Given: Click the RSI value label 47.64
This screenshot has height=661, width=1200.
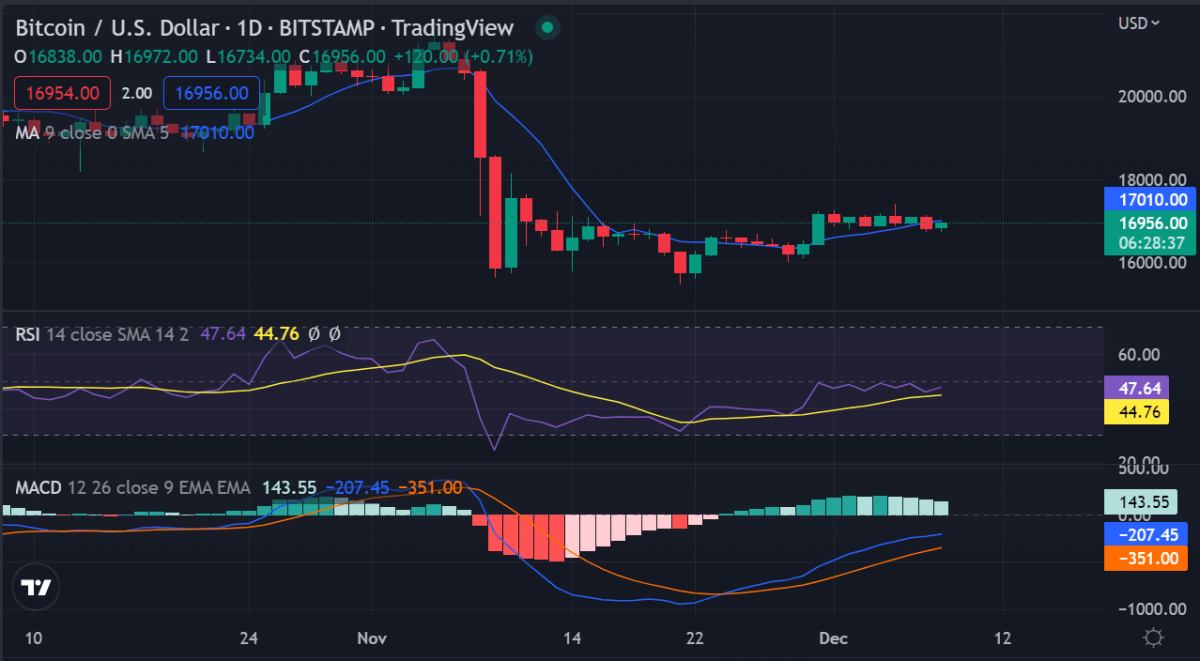Looking at the screenshot, I should click(1136, 388).
